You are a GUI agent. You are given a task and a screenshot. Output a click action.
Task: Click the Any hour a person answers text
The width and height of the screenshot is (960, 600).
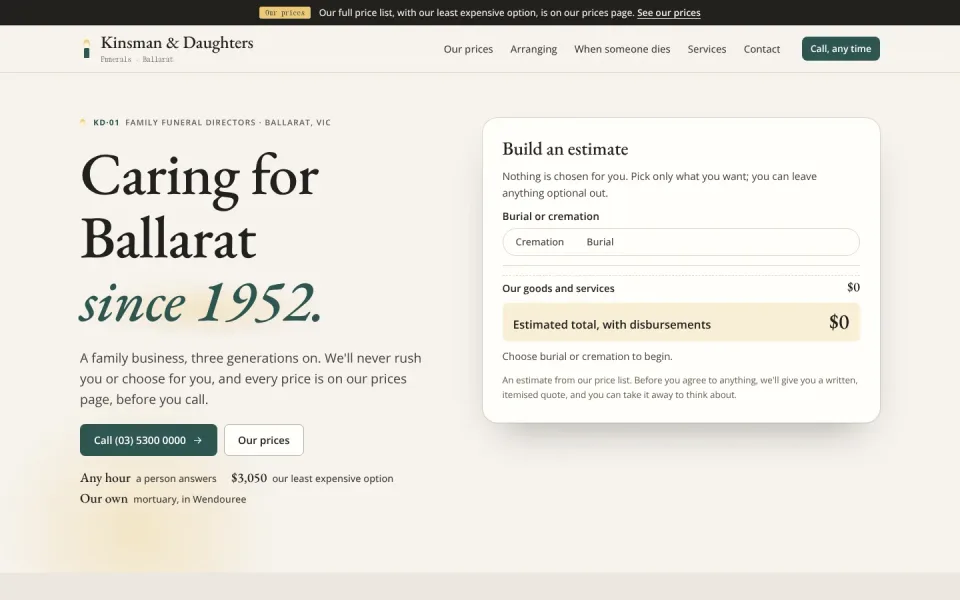pyautogui.click(x=148, y=478)
